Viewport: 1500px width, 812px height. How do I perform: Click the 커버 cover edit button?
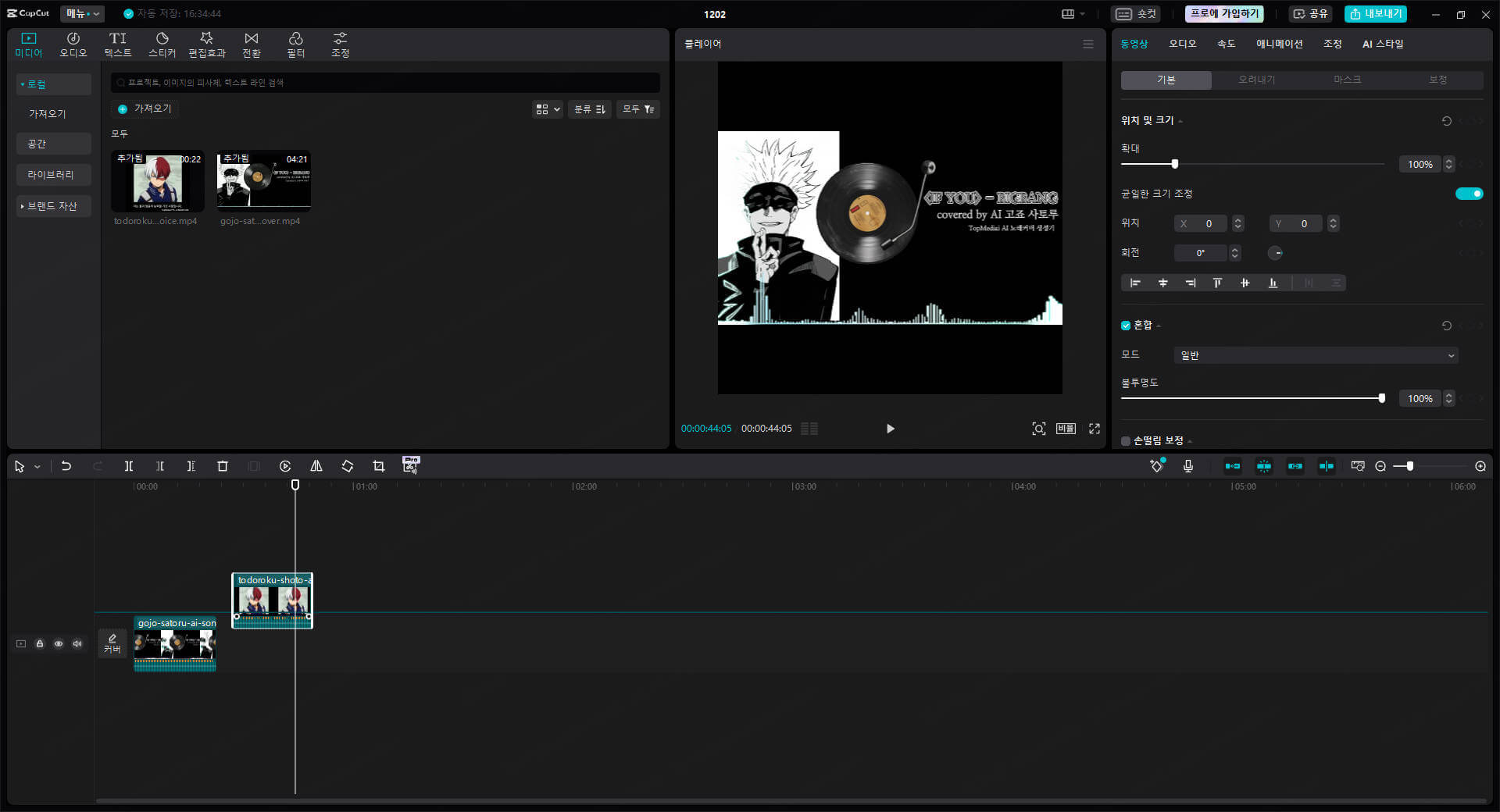tap(112, 643)
